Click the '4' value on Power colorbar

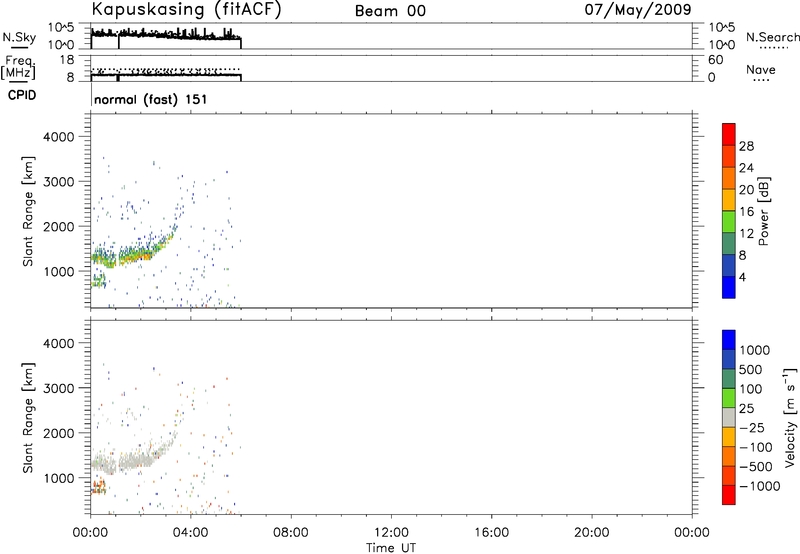pos(742,277)
